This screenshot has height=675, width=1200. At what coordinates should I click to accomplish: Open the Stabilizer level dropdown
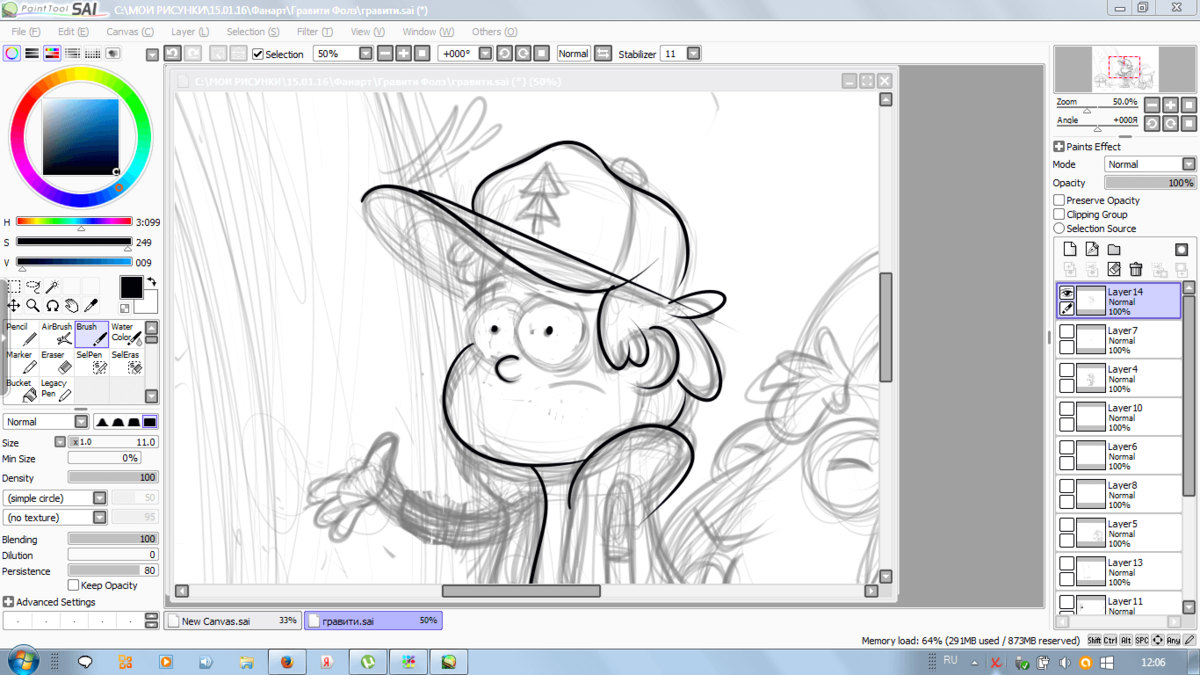(693, 53)
